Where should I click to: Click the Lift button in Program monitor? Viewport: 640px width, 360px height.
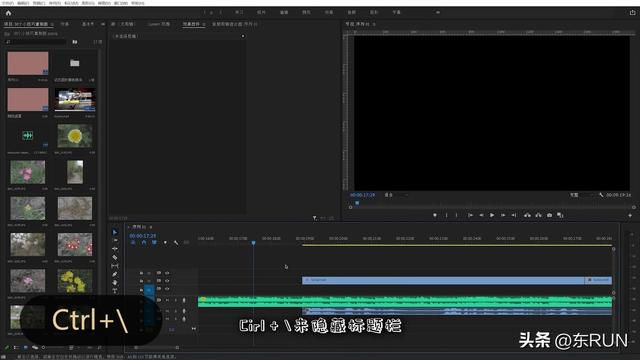pyautogui.click(x=527, y=215)
